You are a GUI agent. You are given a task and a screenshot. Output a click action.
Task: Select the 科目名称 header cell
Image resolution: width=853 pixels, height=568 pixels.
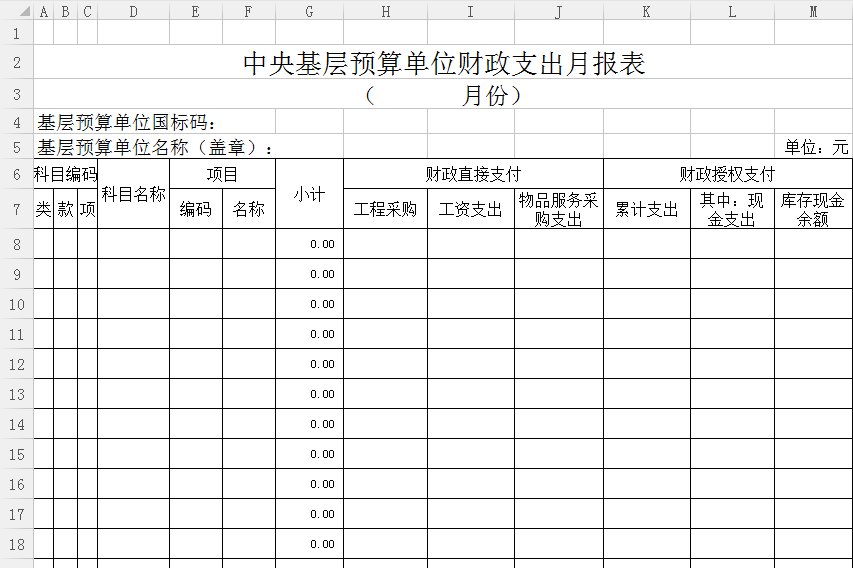coord(133,195)
